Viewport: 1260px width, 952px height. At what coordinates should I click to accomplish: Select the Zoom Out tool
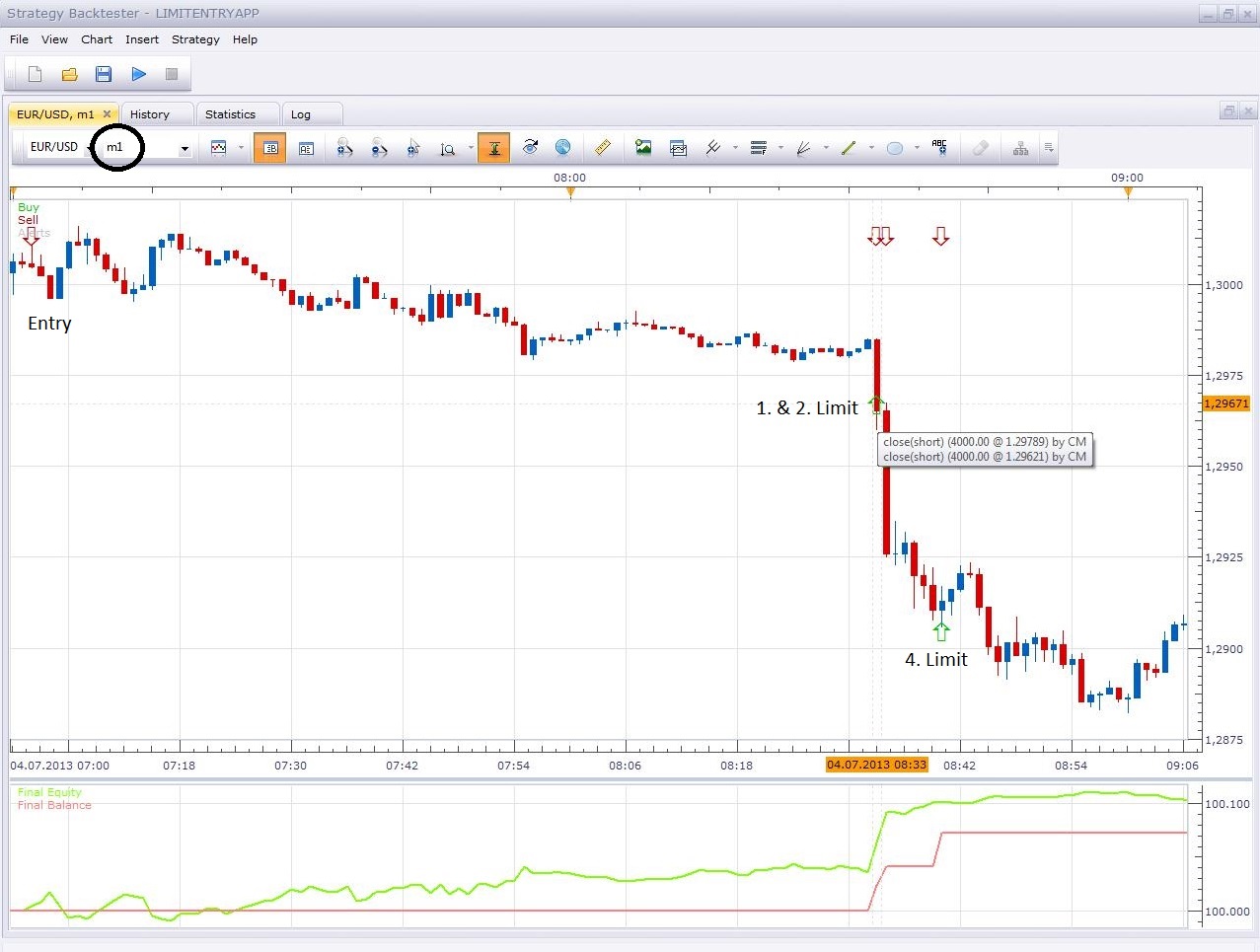[x=379, y=147]
